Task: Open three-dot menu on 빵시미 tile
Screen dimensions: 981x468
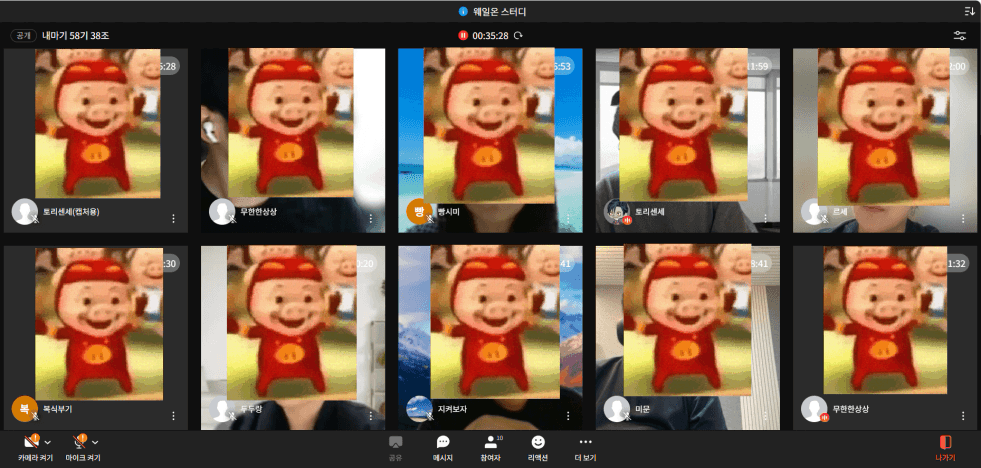Action: pos(568,218)
